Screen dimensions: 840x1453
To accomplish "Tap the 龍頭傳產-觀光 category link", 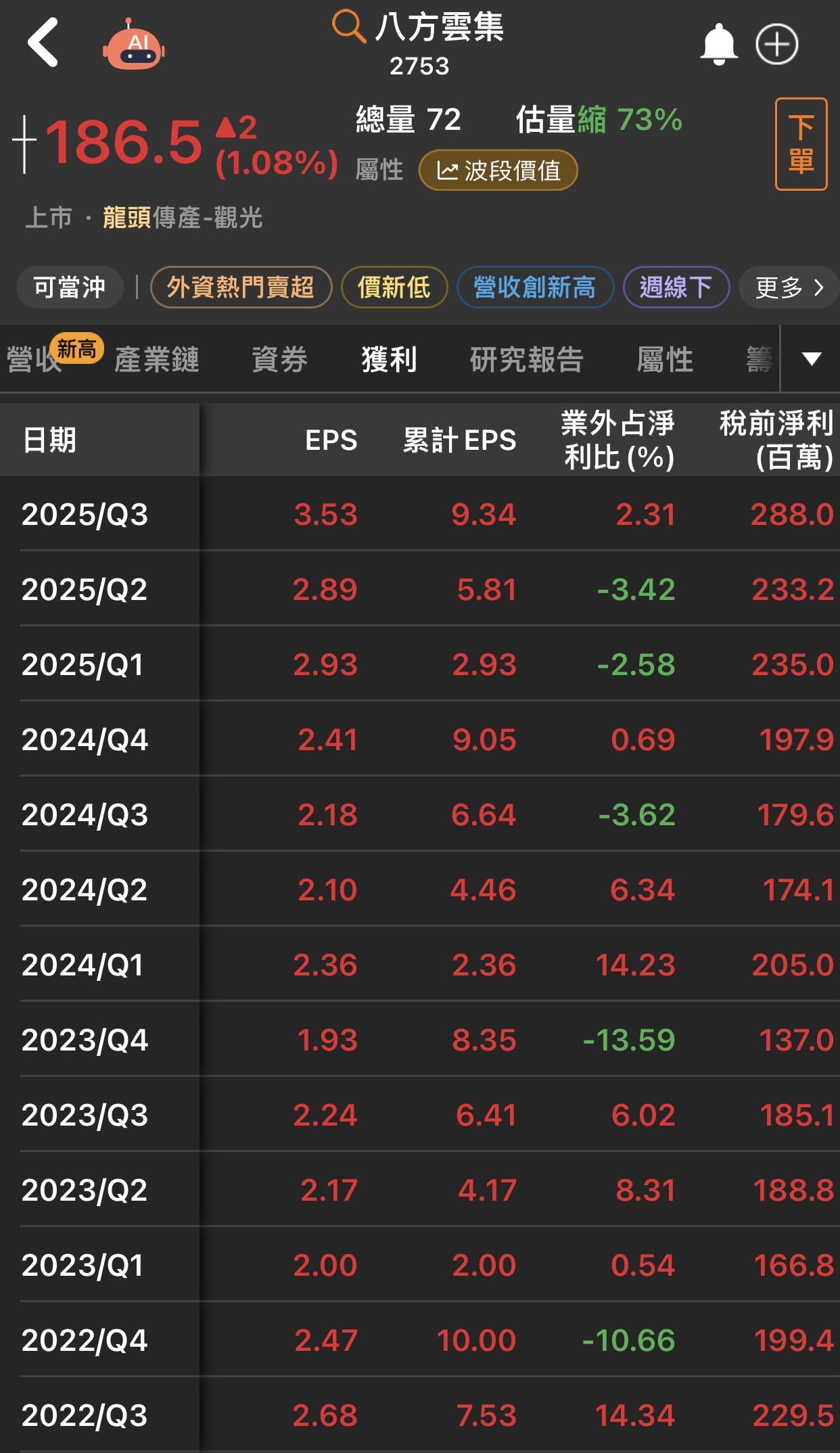I will pos(182,218).
